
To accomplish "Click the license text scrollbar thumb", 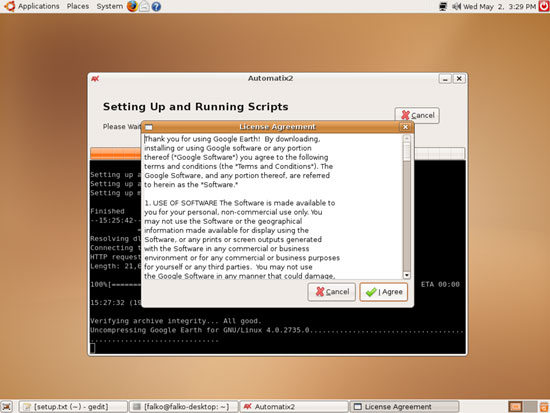I will [407, 152].
